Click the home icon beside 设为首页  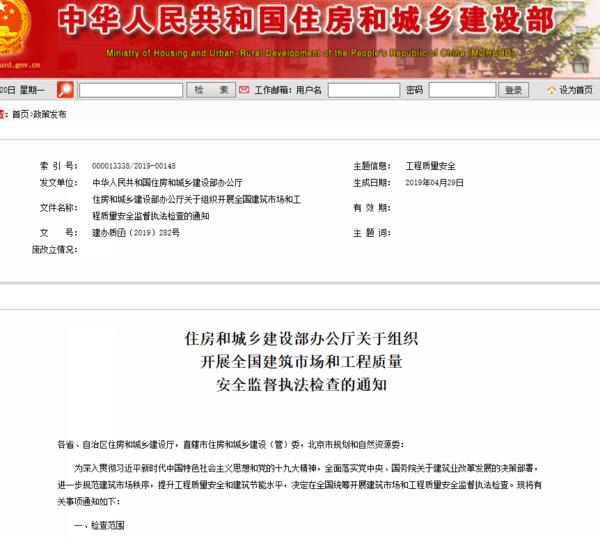coord(551,90)
